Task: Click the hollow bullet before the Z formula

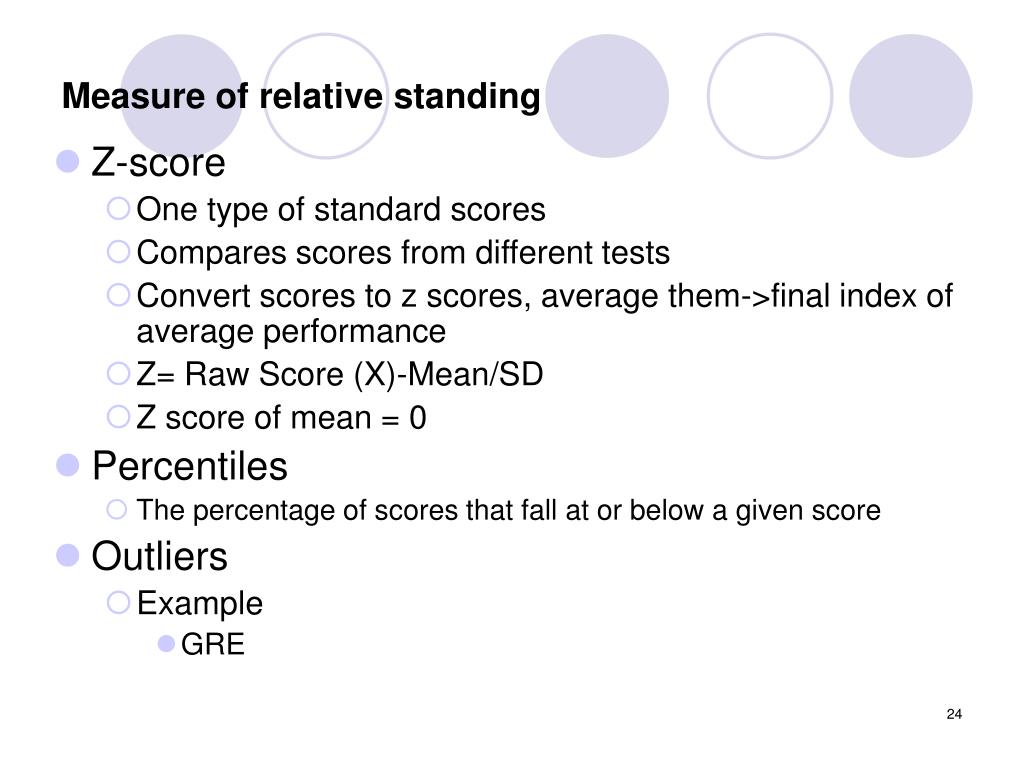Action: click(x=118, y=374)
